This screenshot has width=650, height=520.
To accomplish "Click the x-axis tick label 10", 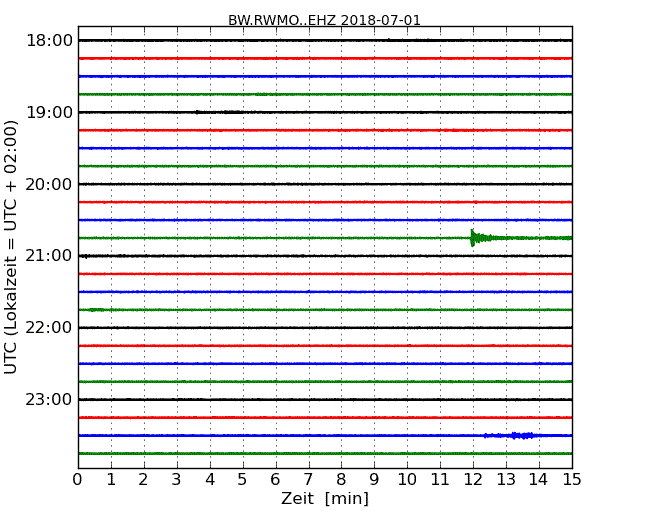I will tap(407, 480).
